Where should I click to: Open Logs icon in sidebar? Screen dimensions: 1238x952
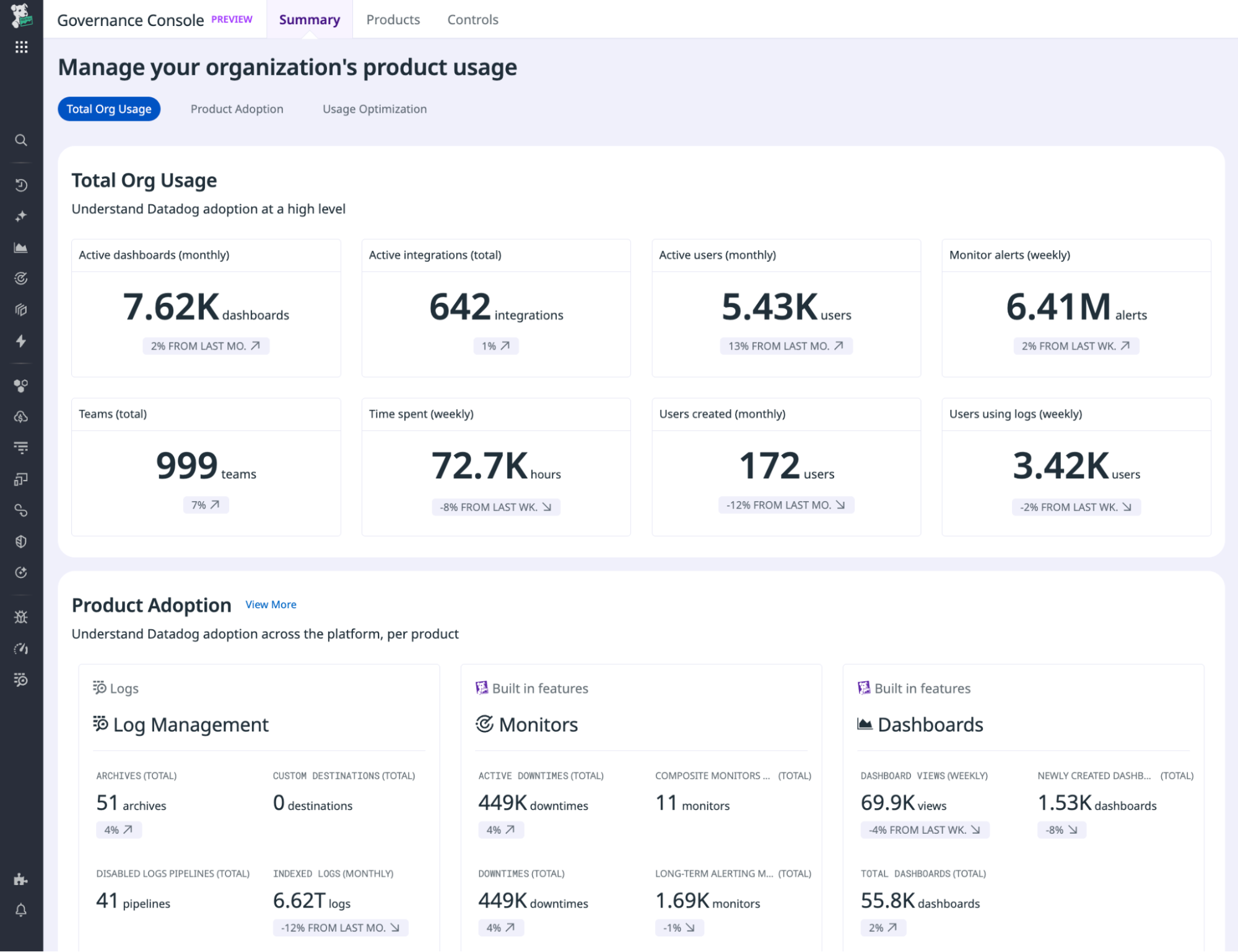21,679
